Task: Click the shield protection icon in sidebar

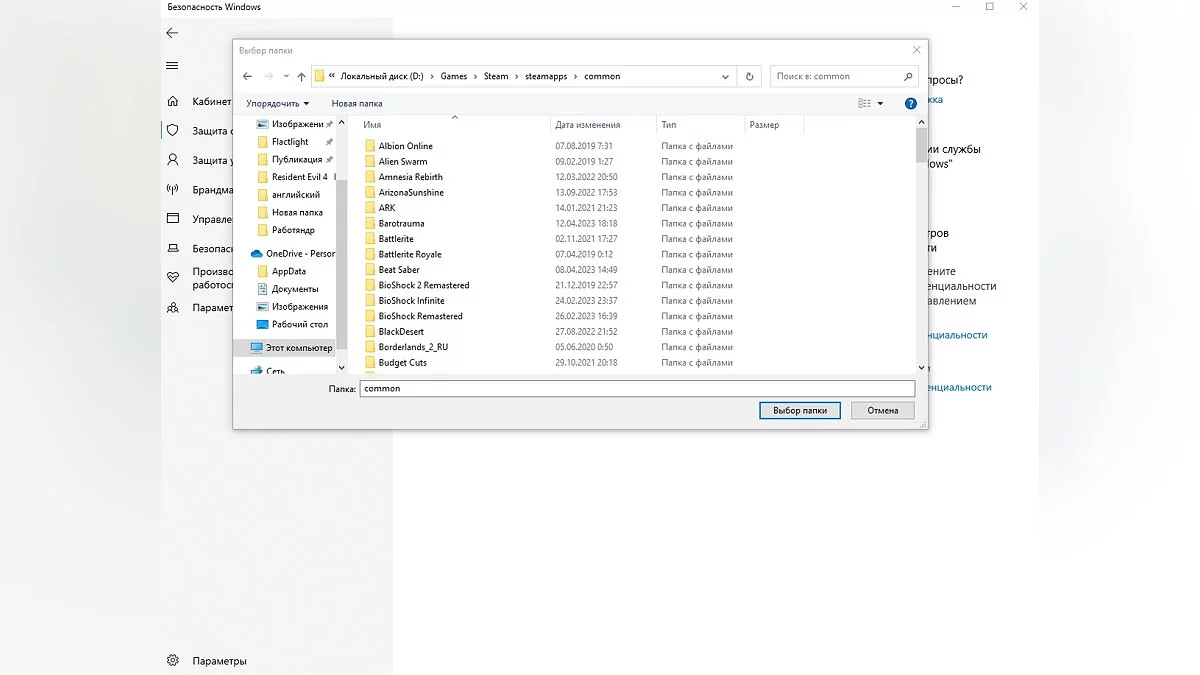Action: pyautogui.click(x=173, y=130)
